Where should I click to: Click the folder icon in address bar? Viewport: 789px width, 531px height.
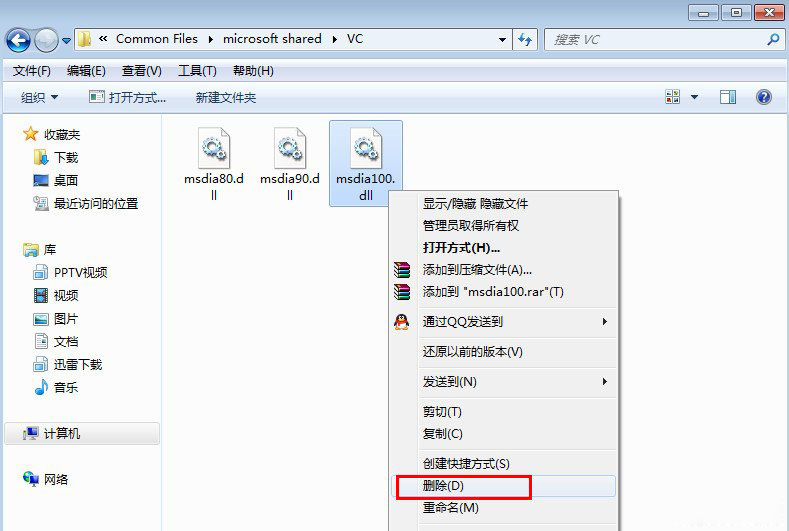pos(85,39)
